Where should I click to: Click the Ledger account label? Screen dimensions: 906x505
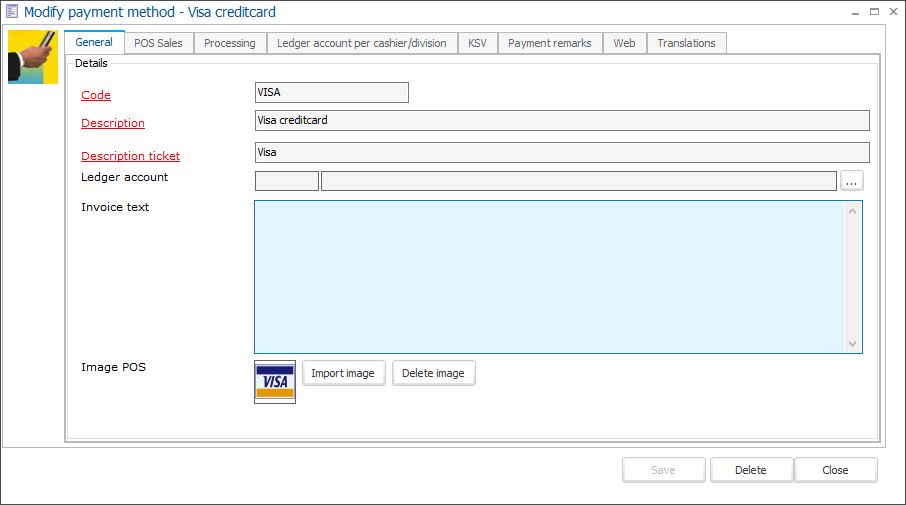(x=124, y=177)
